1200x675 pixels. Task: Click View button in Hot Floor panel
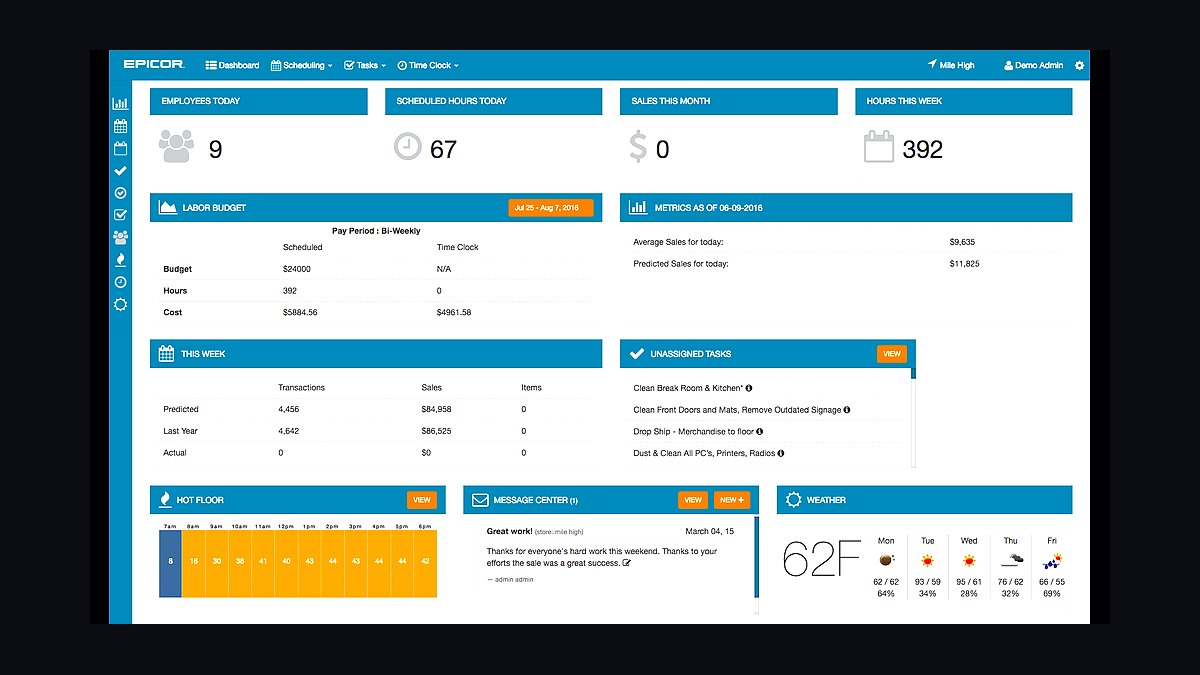click(422, 500)
